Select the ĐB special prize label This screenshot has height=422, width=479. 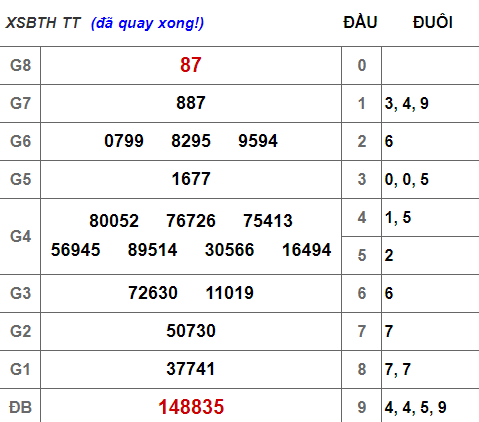(20, 407)
